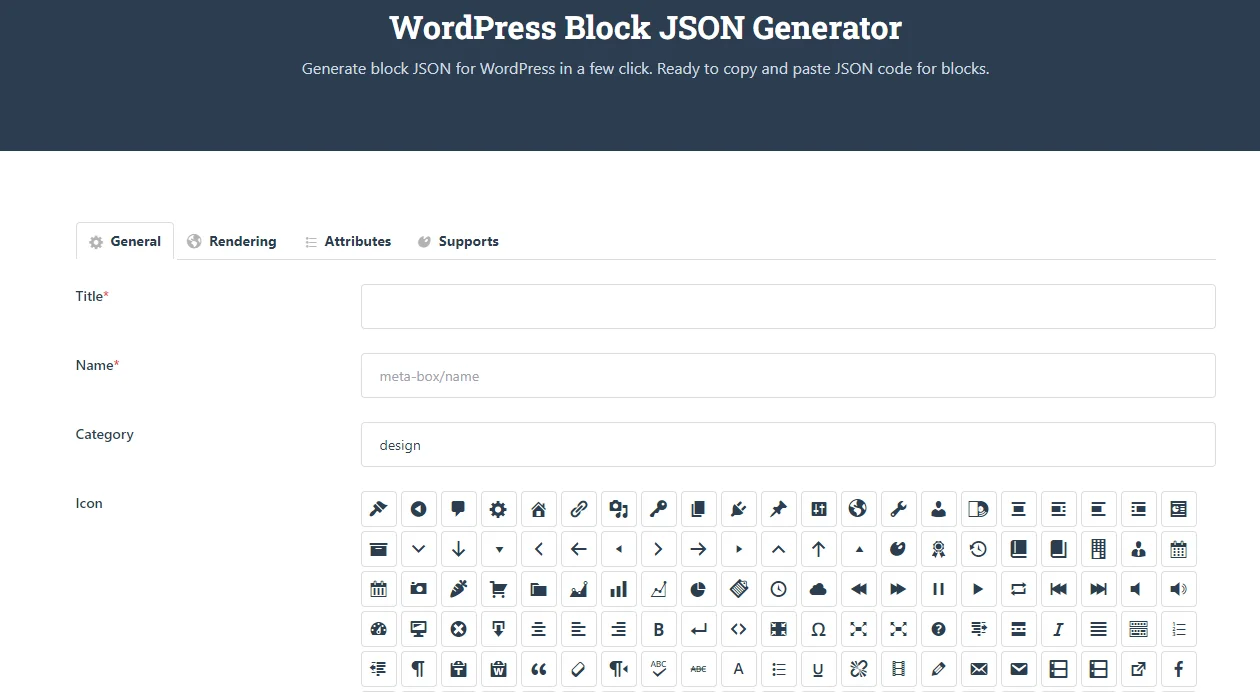Select the external link arrow icon

pos(1139,669)
